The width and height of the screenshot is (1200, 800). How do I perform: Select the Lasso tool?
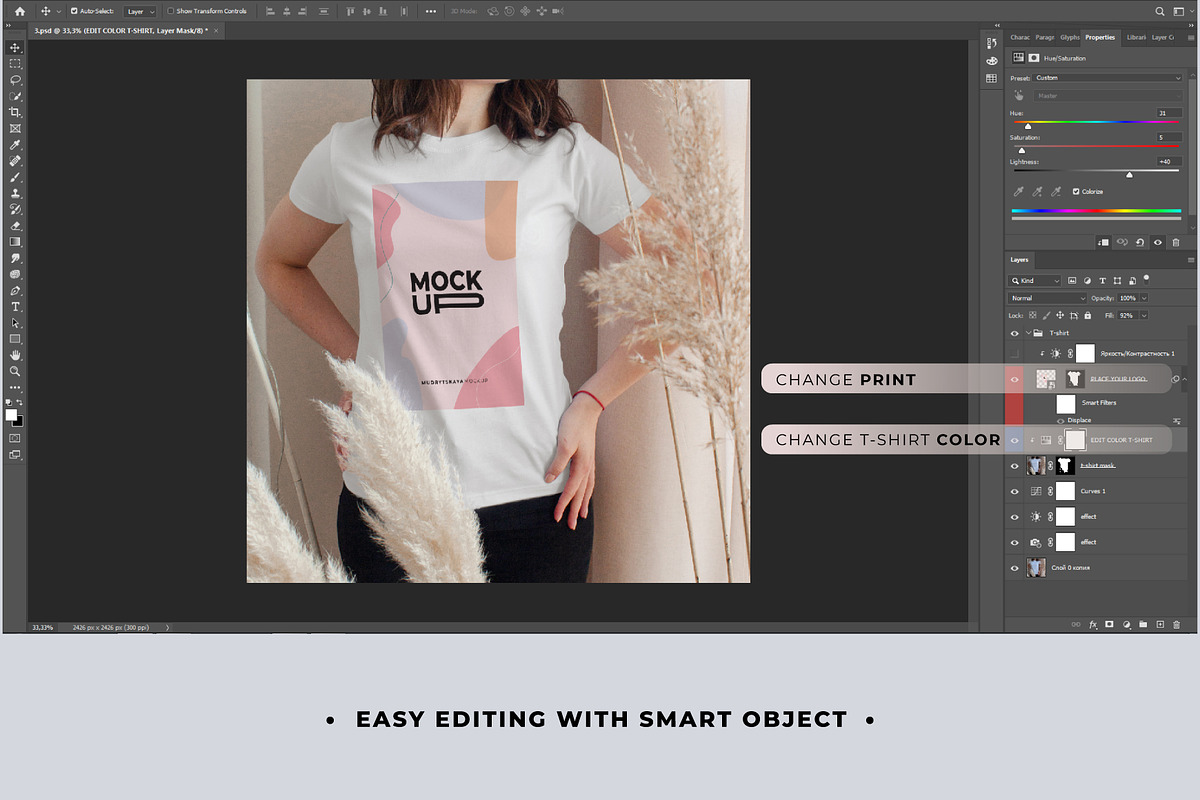(x=15, y=79)
